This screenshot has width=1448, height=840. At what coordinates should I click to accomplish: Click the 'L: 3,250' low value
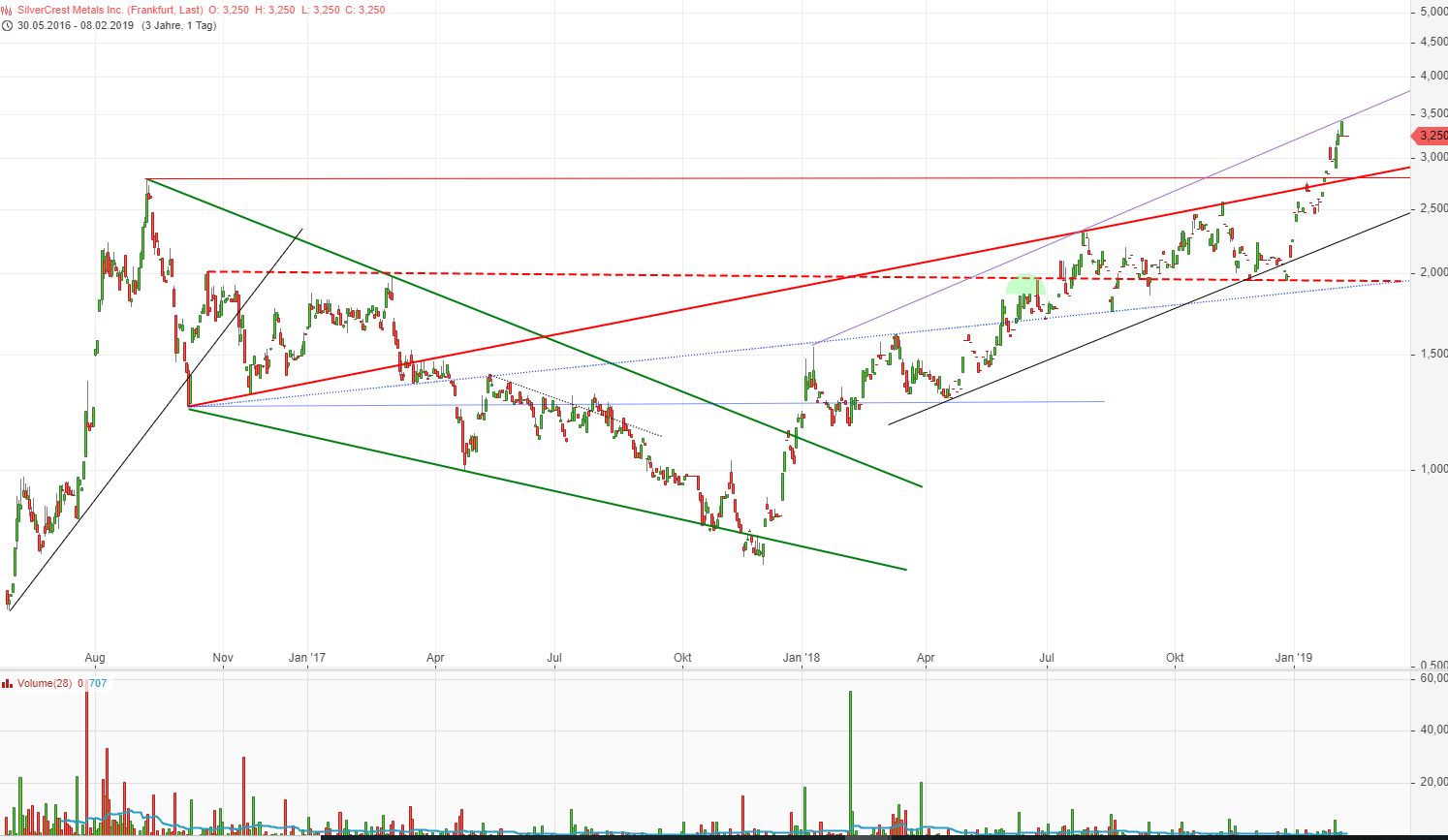321,10
